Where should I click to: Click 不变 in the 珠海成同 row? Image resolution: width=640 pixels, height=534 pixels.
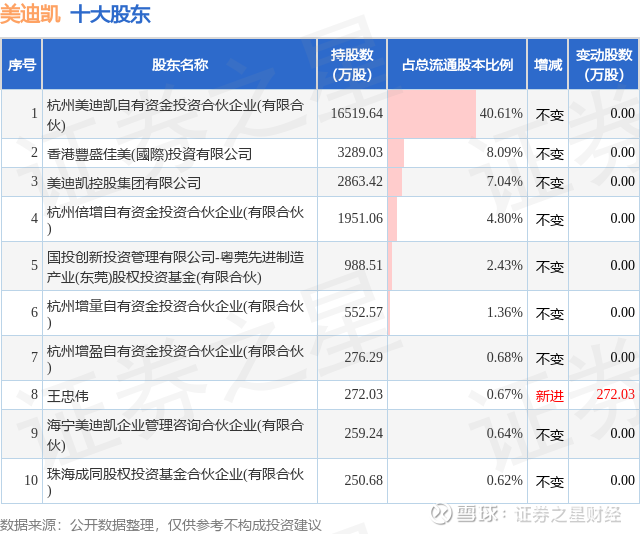point(549,481)
